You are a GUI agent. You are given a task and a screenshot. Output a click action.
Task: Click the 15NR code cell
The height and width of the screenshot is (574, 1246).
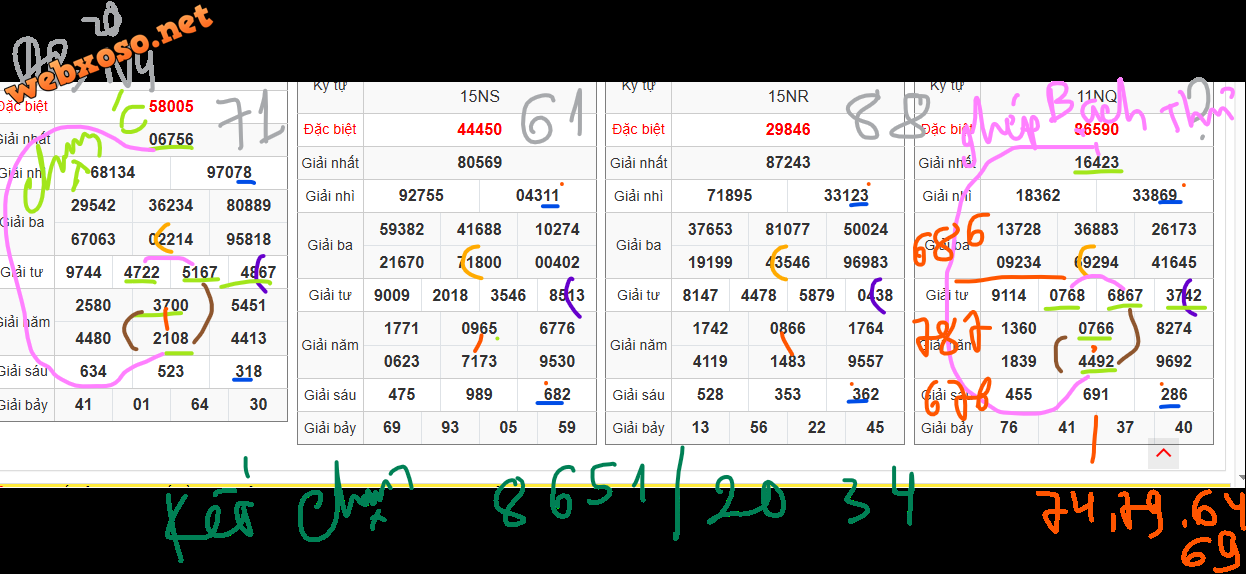pos(788,97)
